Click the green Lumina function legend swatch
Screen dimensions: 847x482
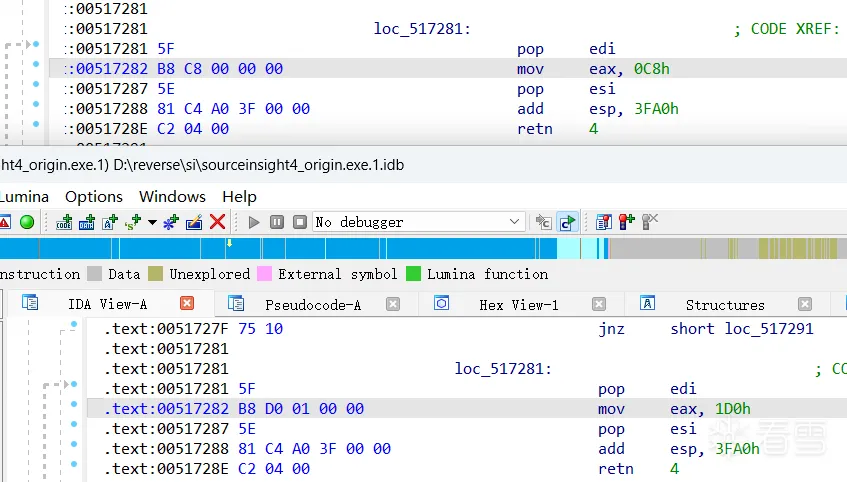(413, 273)
